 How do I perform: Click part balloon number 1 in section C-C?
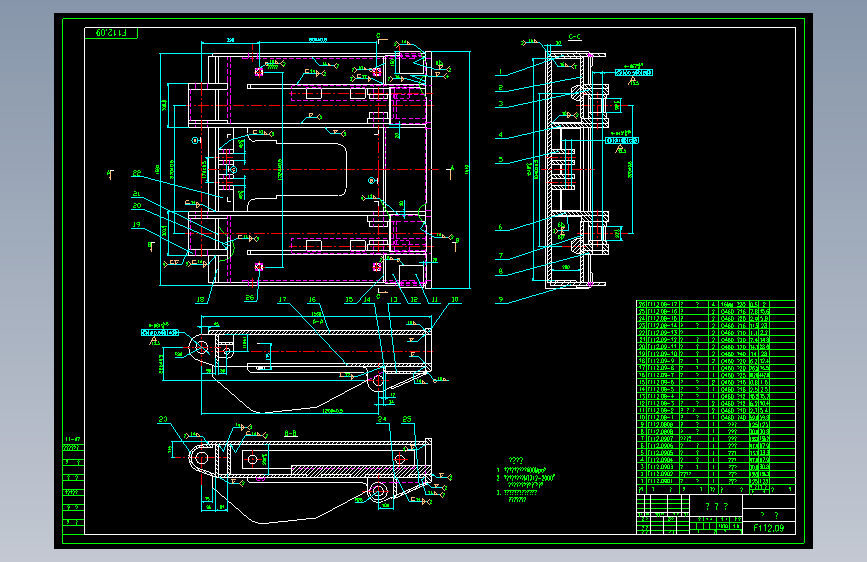(x=500, y=72)
